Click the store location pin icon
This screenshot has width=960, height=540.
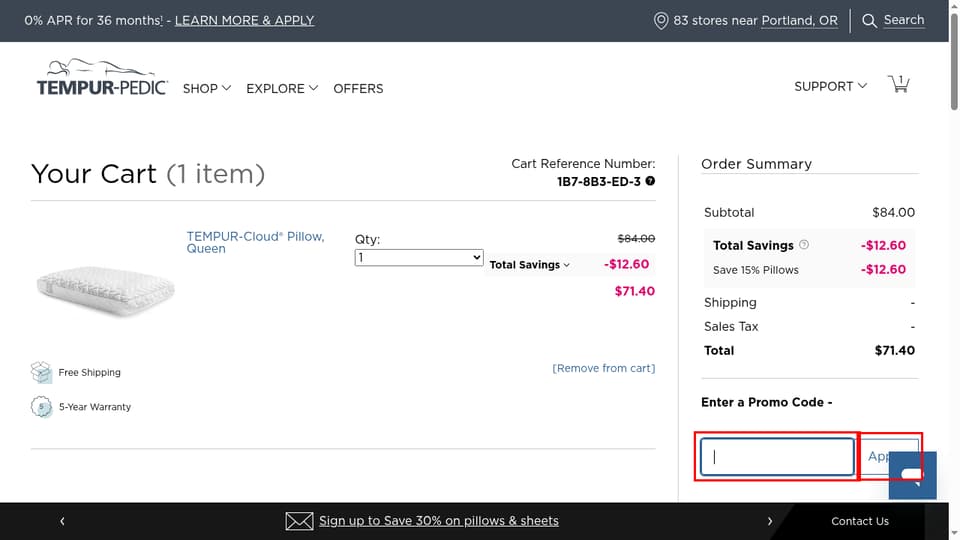[x=661, y=21]
